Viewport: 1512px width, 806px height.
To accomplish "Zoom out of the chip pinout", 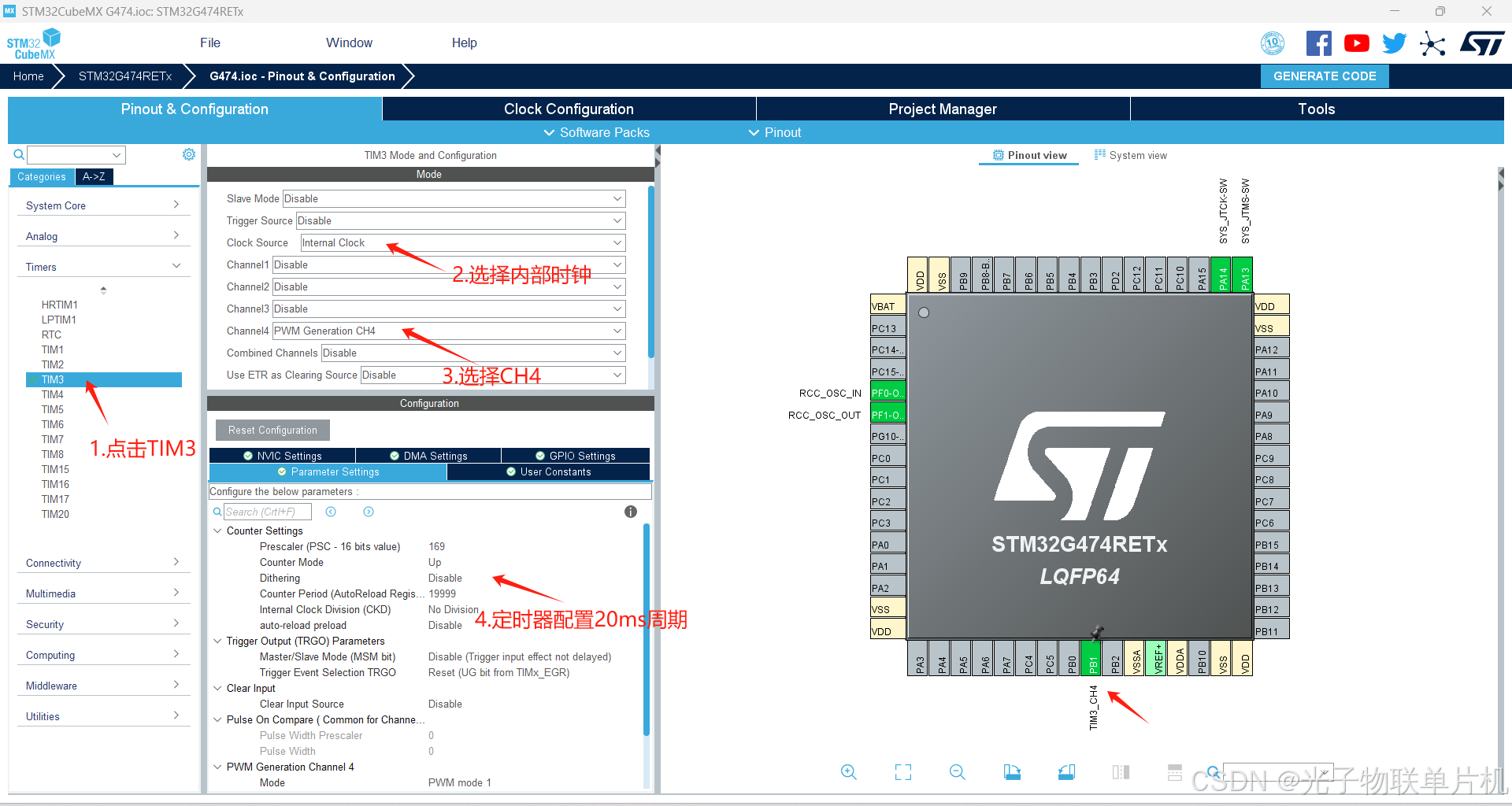I will pos(958,772).
